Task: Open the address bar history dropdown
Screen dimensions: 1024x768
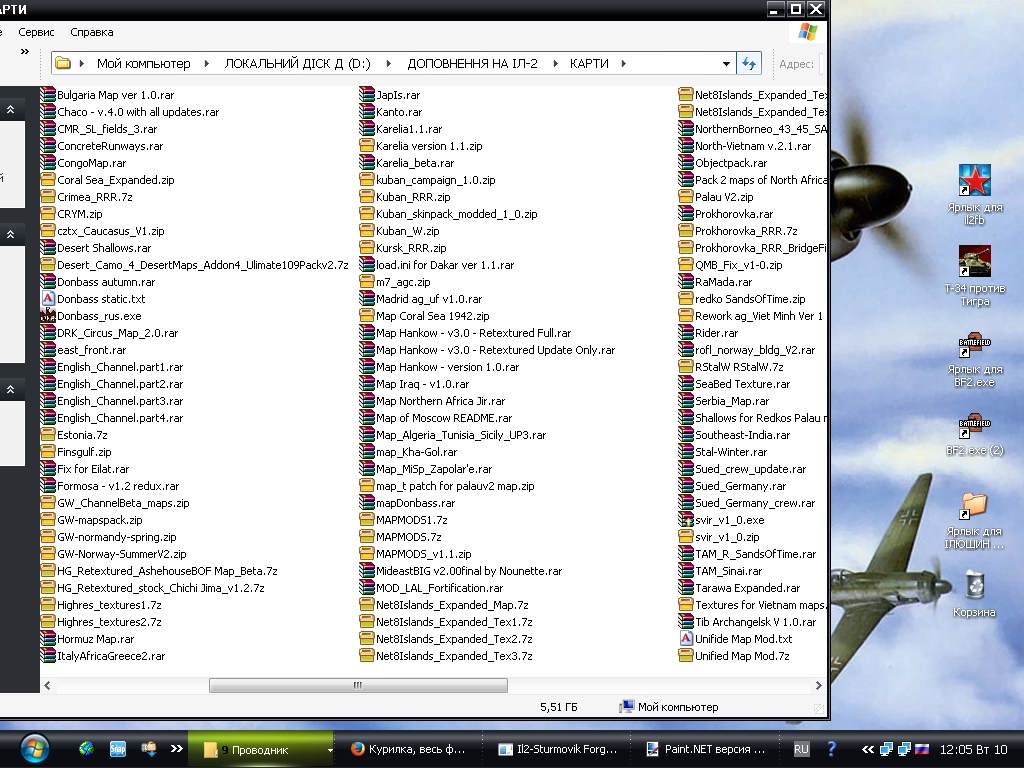Action: click(x=726, y=64)
